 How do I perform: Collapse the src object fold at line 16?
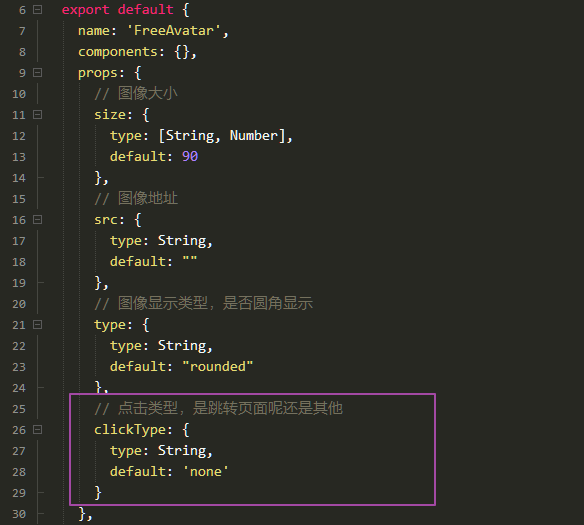37,220
